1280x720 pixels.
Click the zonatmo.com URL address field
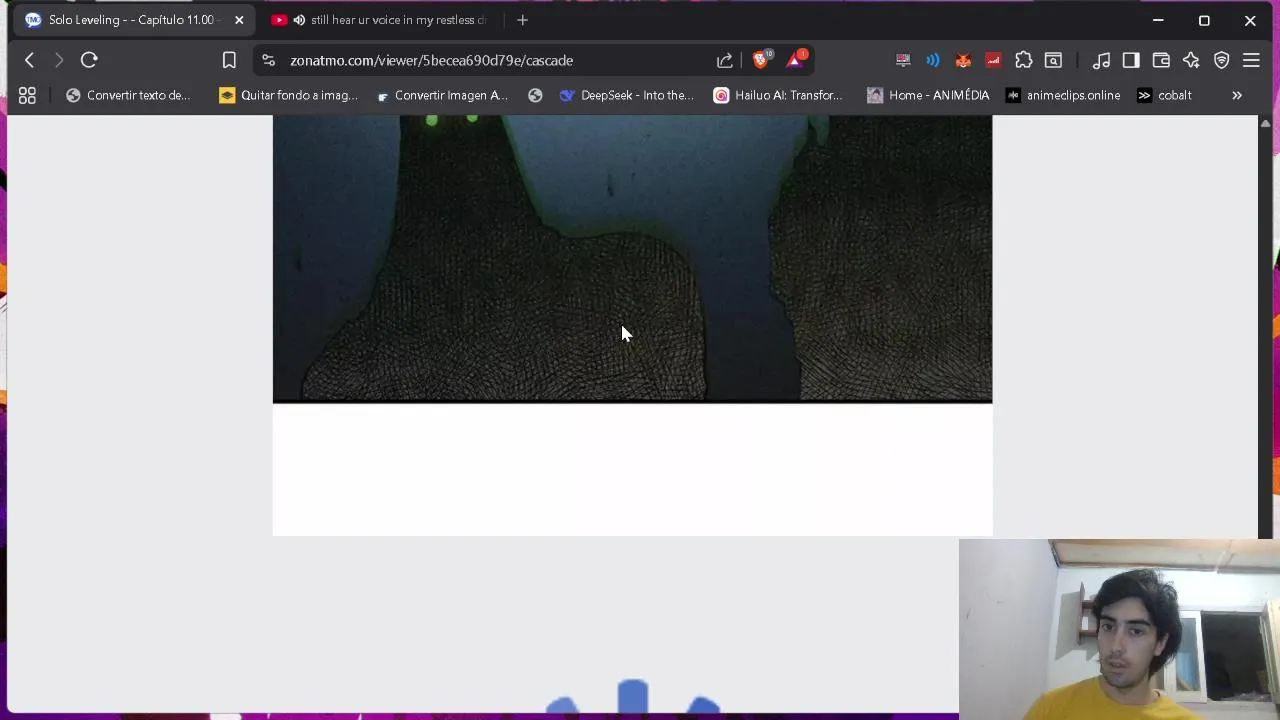[431, 60]
